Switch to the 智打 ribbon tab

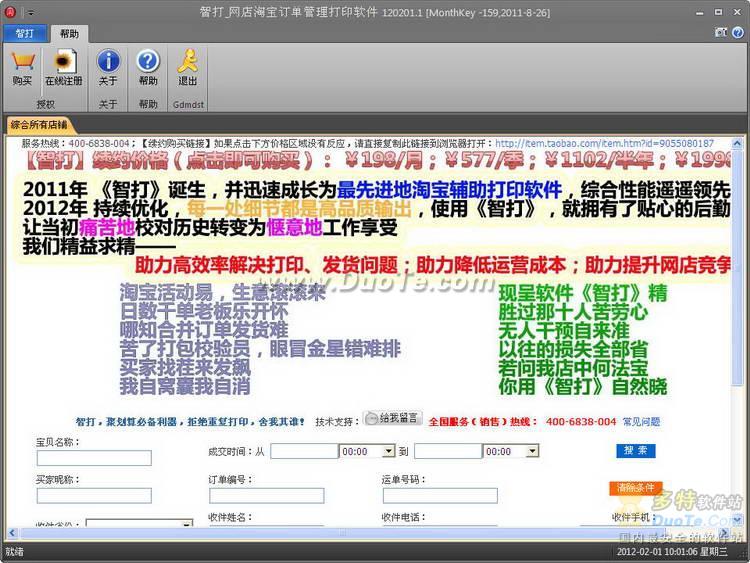(25, 33)
